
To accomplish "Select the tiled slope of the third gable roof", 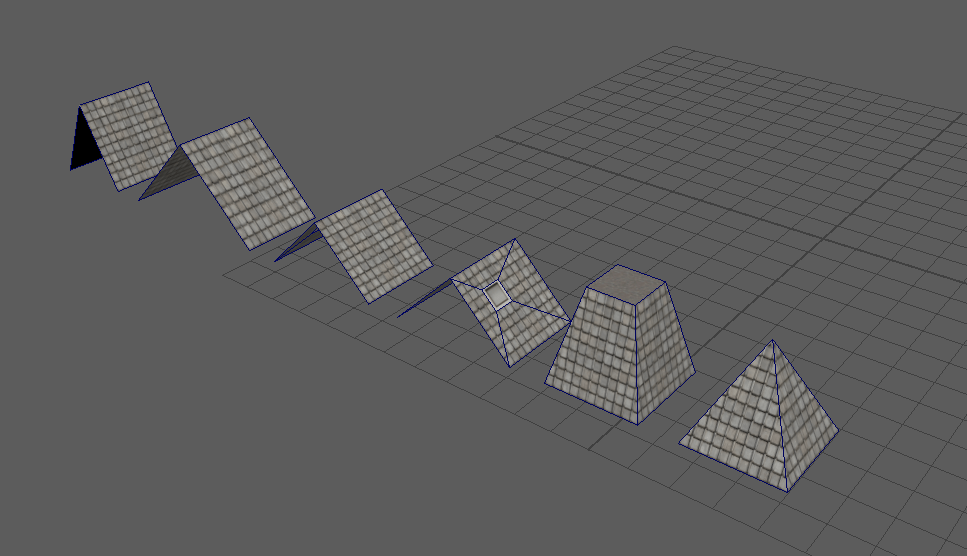I will (374, 246).
